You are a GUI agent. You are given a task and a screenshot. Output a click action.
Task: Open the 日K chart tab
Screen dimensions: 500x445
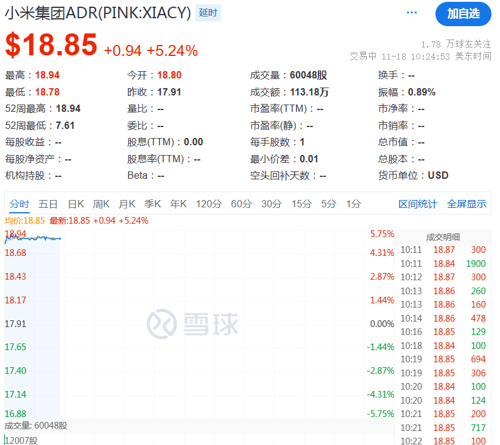pos(76,204)
